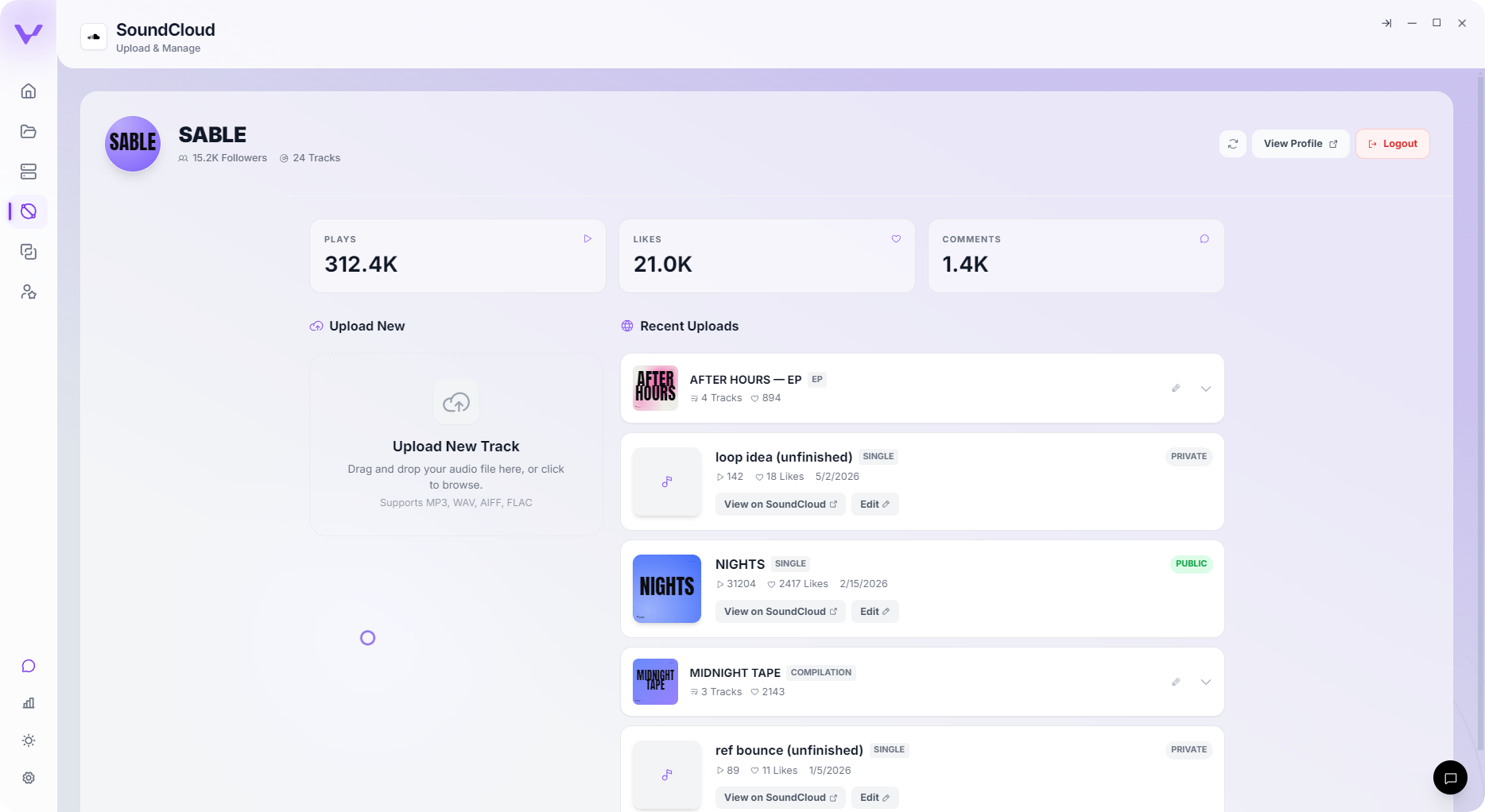Image resolution: width=1485 pixels, height=812 pixels.
Task: Click the upload cloud icon in dropzone
Action: [456, 402]
